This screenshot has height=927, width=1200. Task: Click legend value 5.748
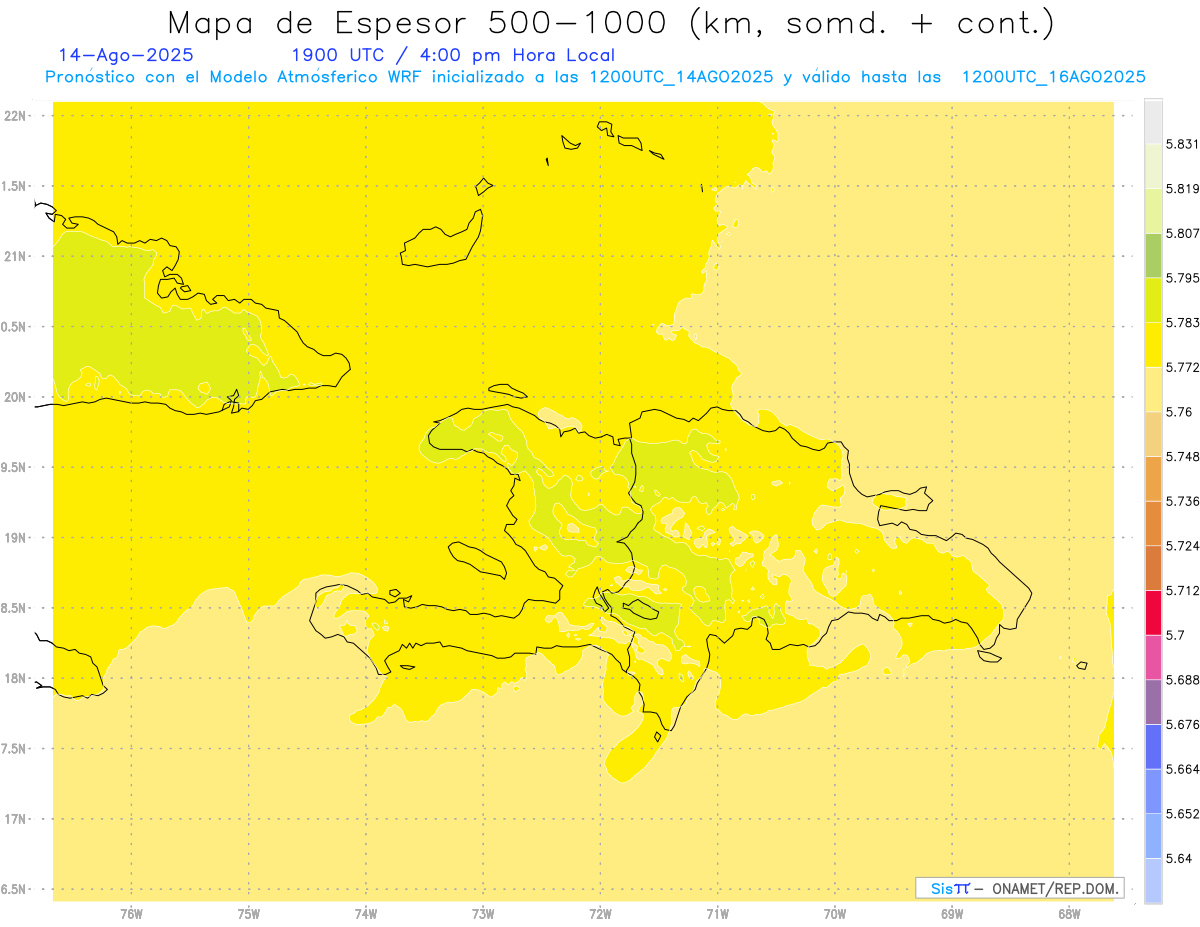tap(1183, 456)
